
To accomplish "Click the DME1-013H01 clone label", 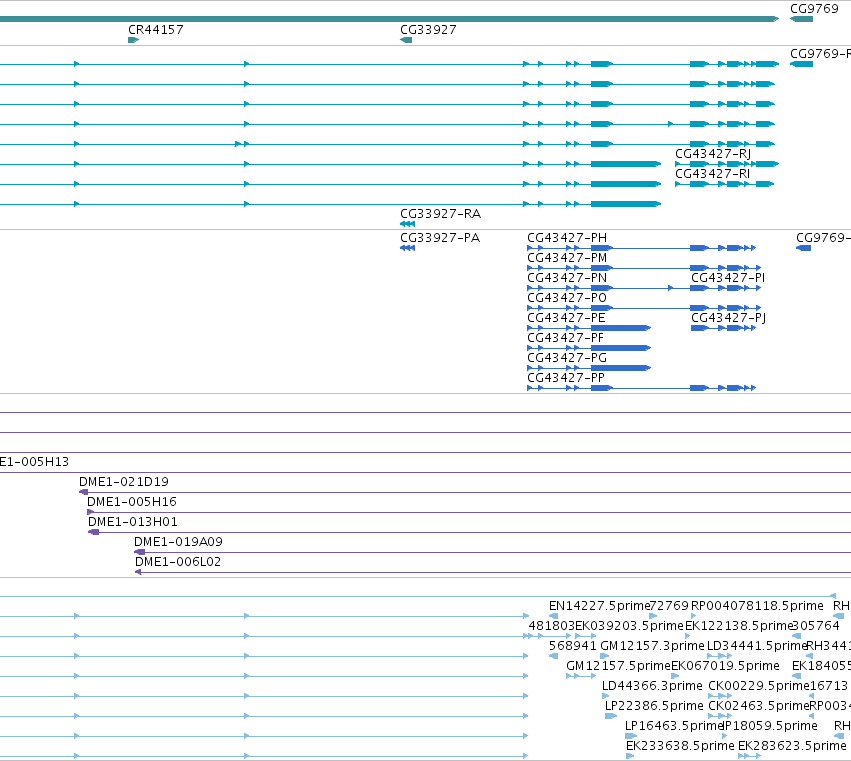I will [x=133, y=522].
